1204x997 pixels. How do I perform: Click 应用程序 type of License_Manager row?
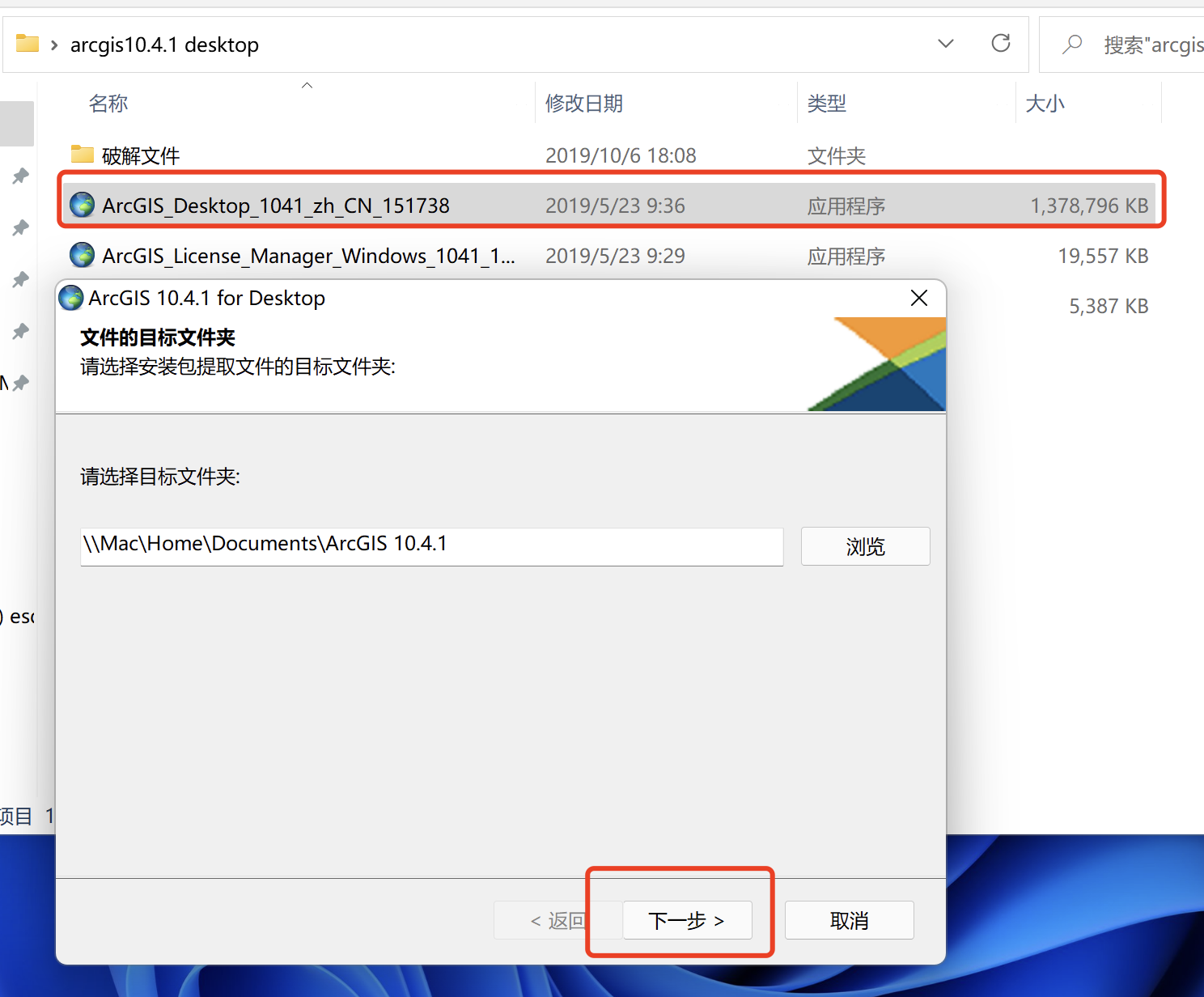click(846, 256)
